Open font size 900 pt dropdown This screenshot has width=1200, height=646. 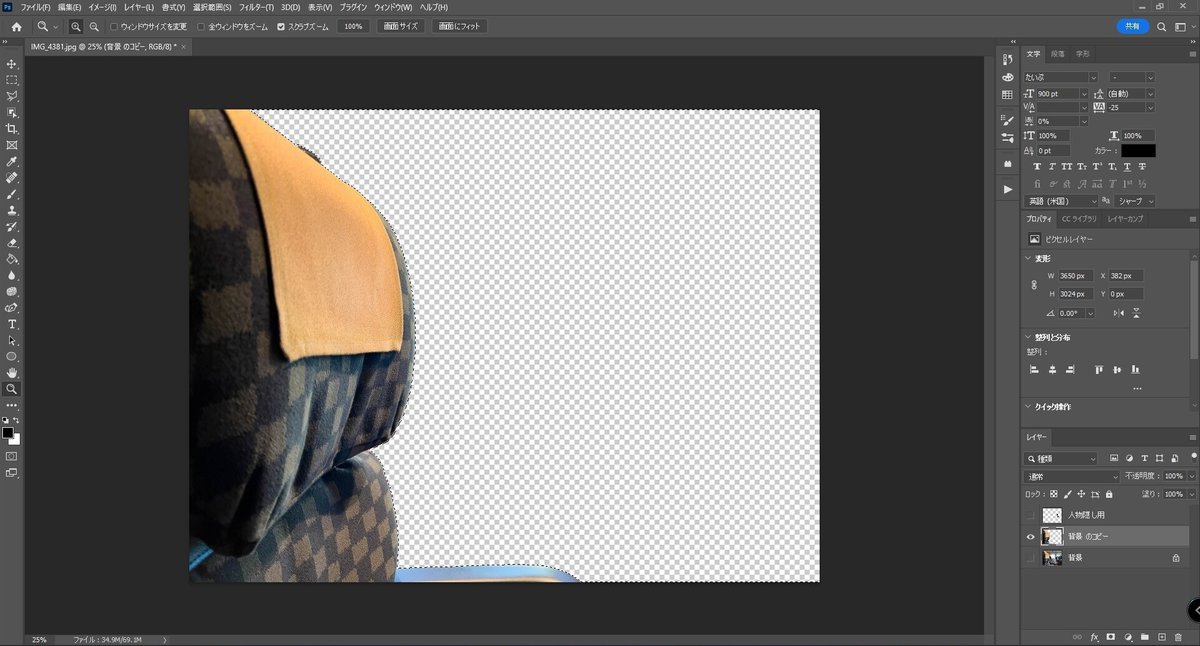1084,93
